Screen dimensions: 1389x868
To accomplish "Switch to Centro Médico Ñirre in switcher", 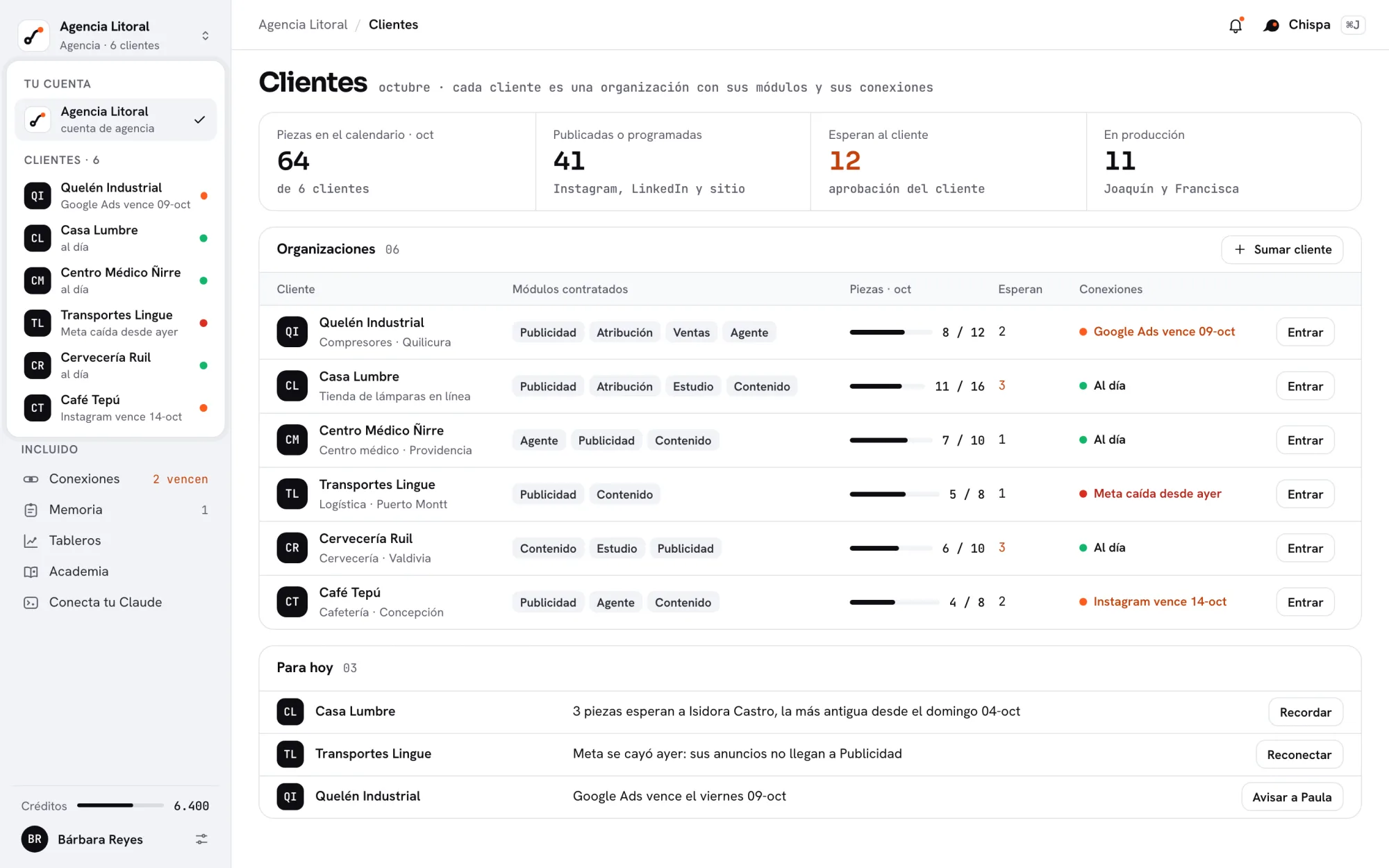I will [x=115, y=281].
